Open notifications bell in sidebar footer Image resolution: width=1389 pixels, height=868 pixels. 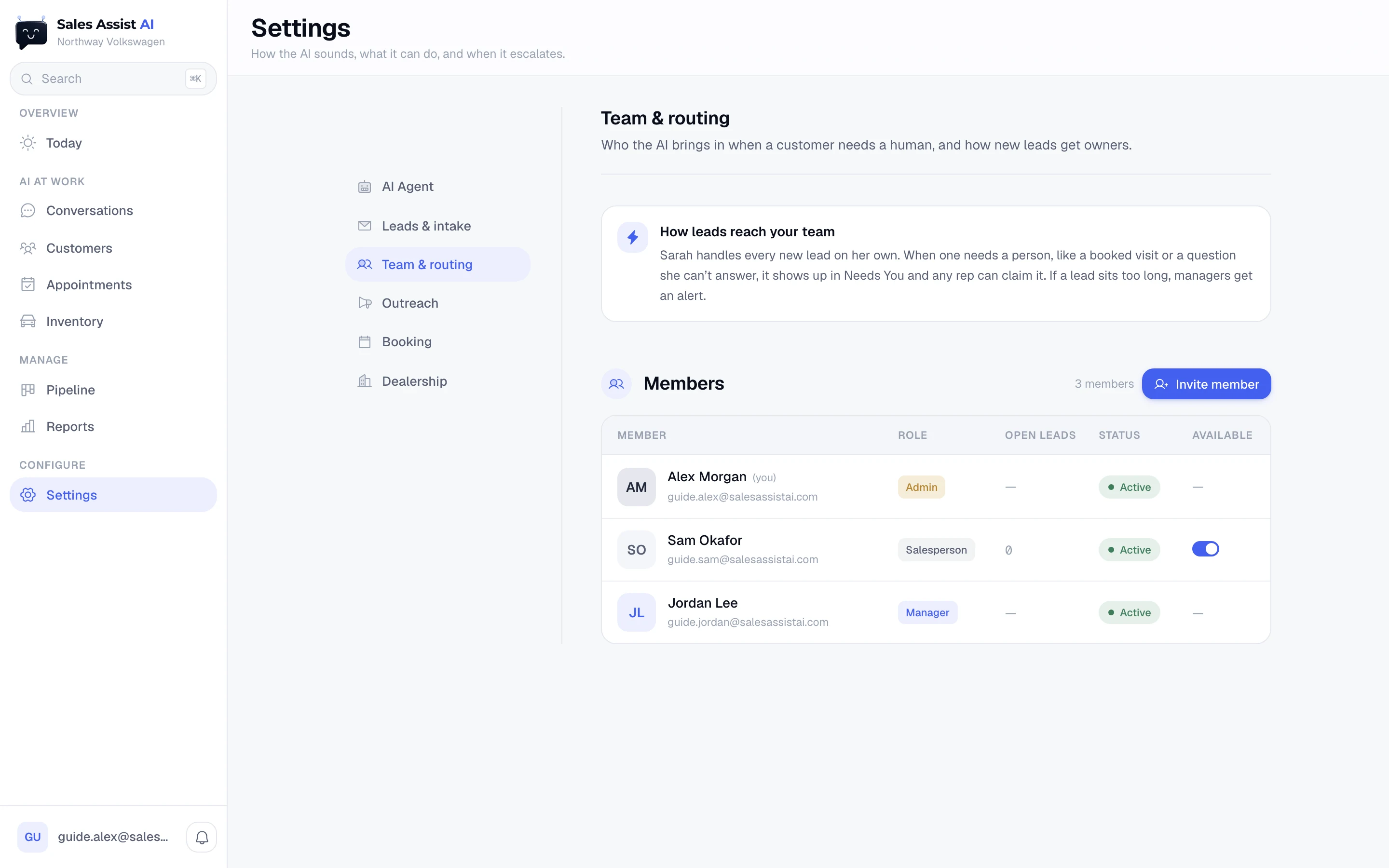pos(202,837)
